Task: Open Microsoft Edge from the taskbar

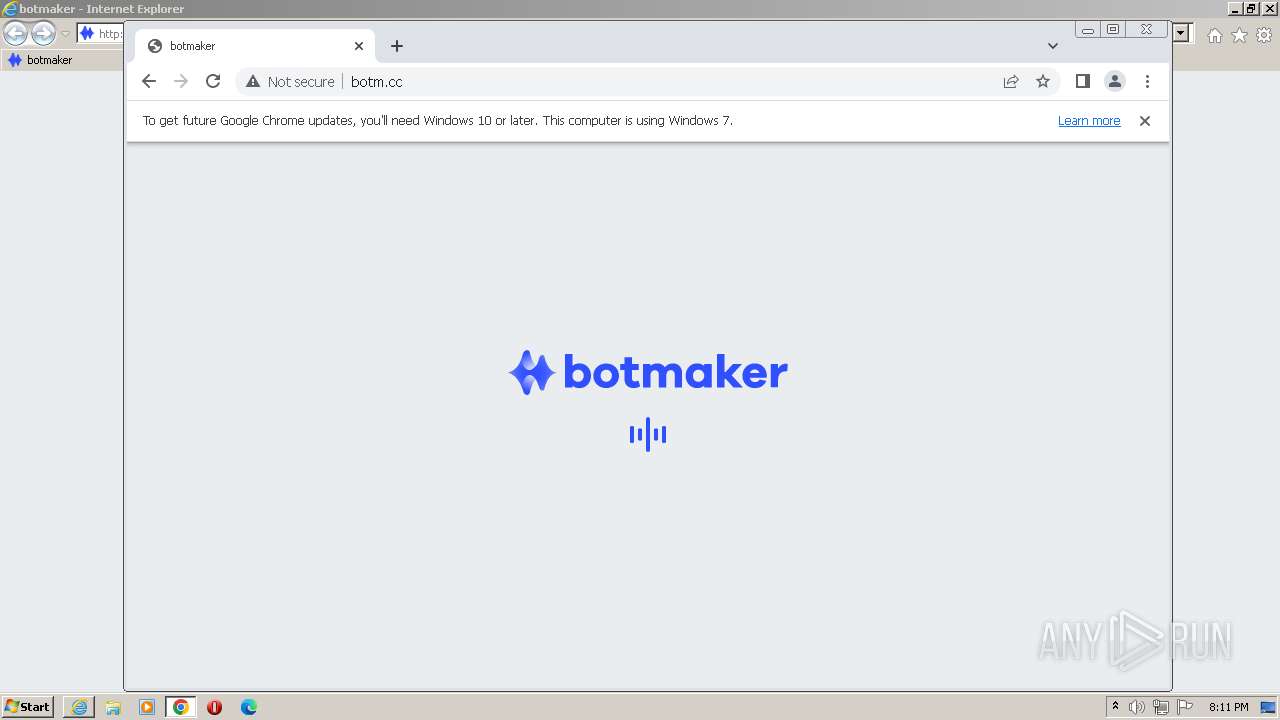Action: click(x=249, y=707)
